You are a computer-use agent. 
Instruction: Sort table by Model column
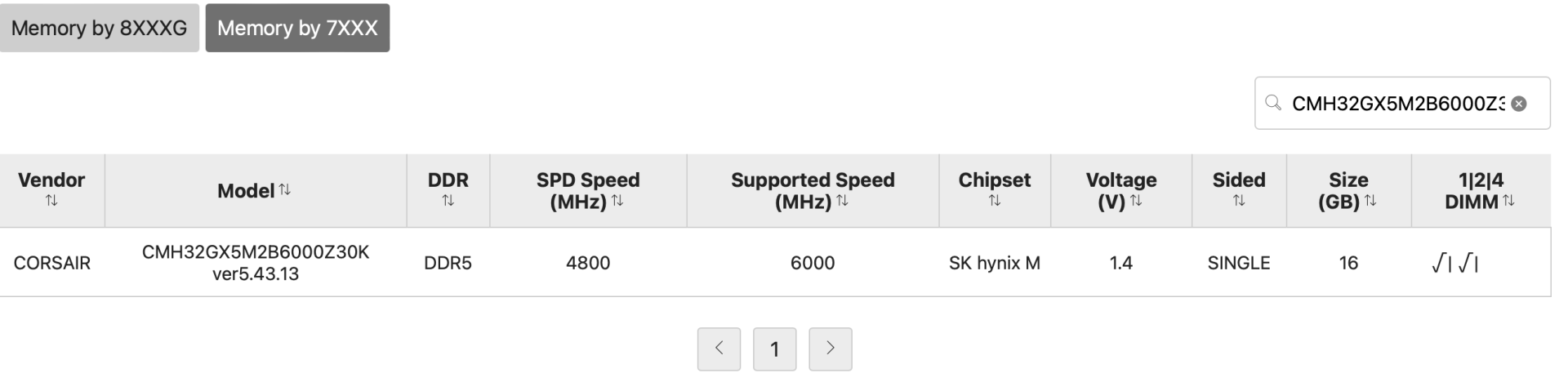click(284, 189)
